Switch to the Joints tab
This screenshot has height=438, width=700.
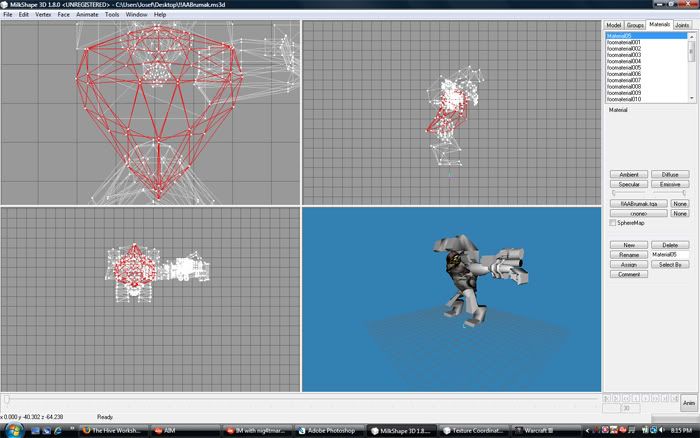[682, 25]
